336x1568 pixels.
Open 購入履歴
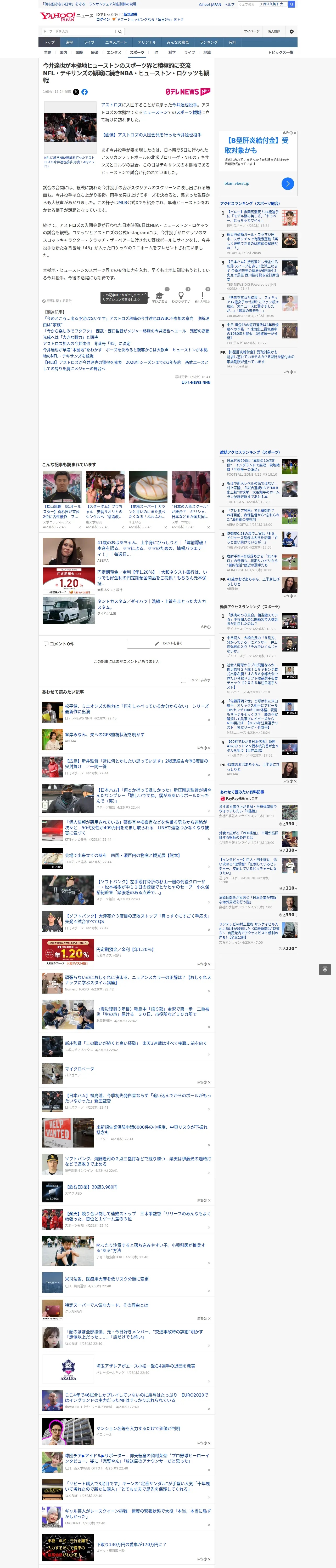[x=274, y=32]
